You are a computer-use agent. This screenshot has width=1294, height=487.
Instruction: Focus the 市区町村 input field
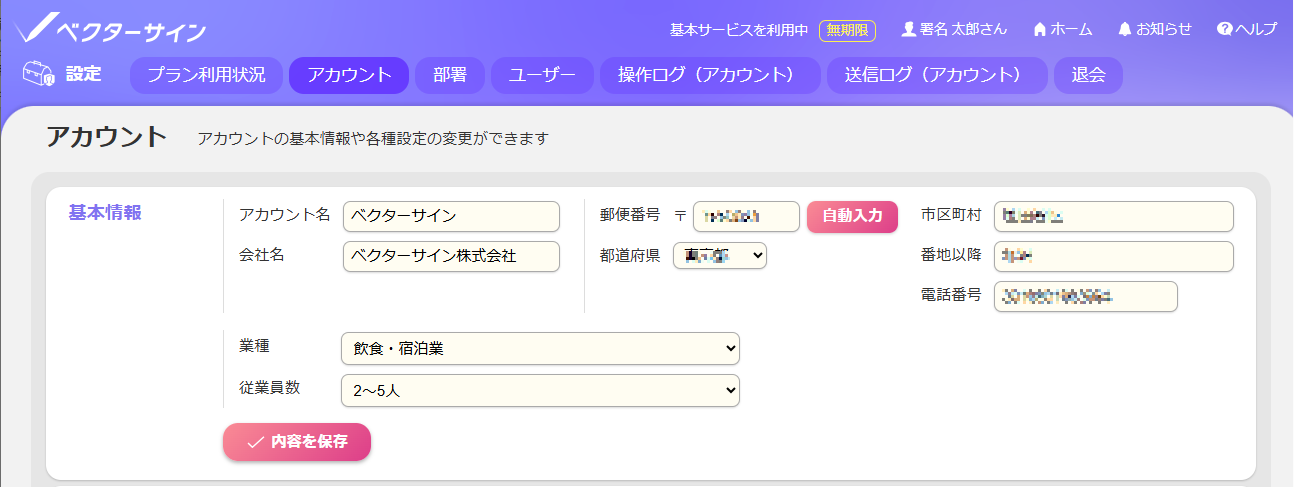click(x=1114, y=216)
